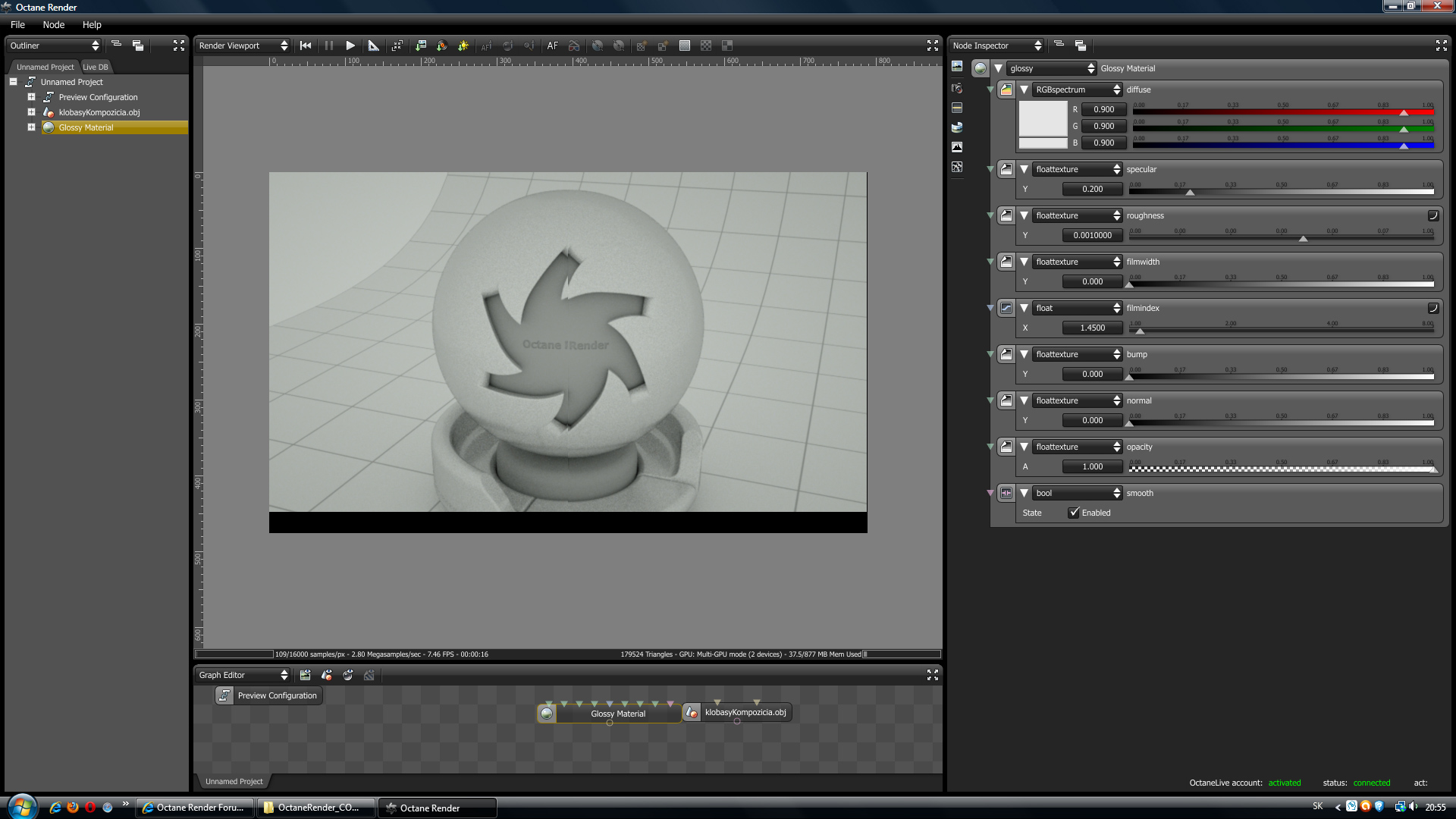The image size is (1456, 819).
Task: Toggle the roughness curve checkbox
Action: pyautogui.click(x=1432, y=215)
